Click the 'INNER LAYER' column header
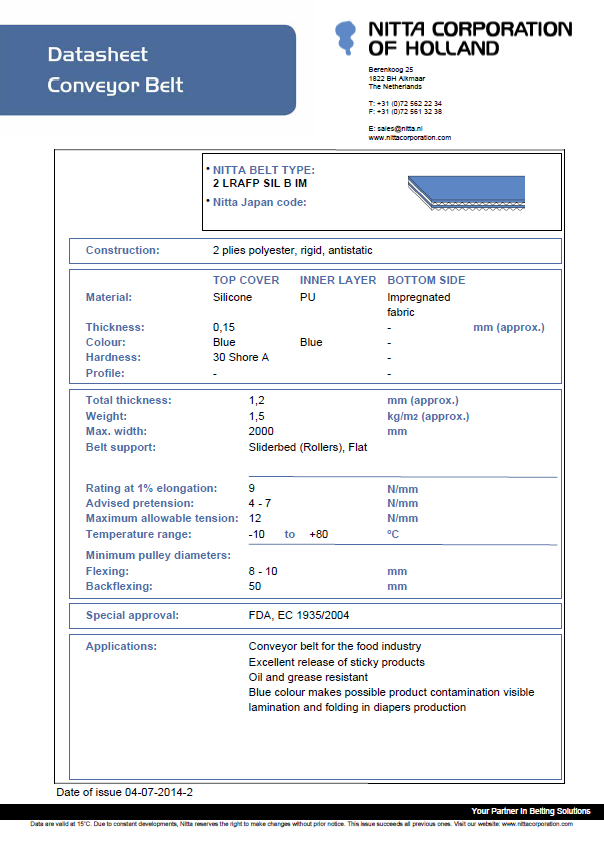This screenshot has width=604, height=851. coord(338,280)
